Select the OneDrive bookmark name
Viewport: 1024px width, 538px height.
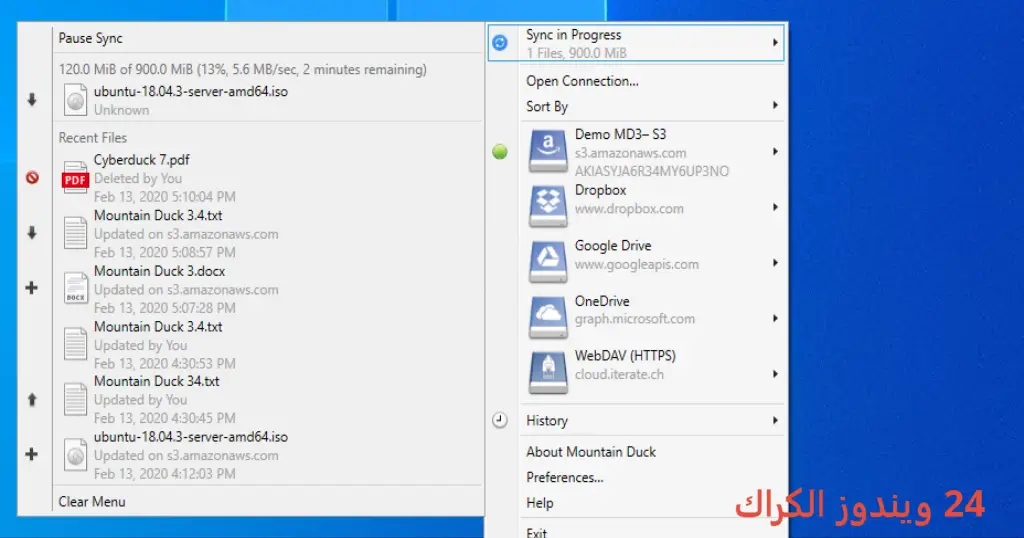coord(602,301)
